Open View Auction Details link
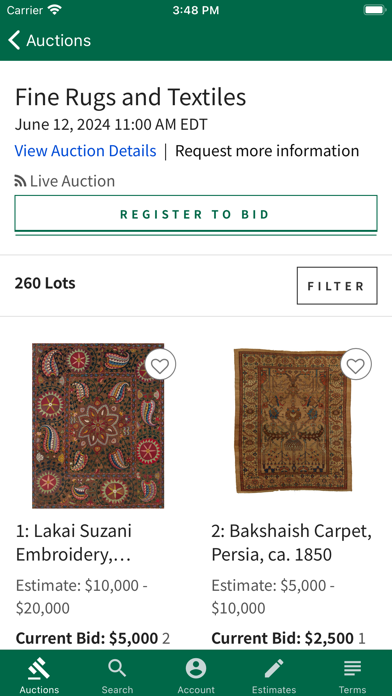Screen dimensions: 392x696 click(85, 151)
